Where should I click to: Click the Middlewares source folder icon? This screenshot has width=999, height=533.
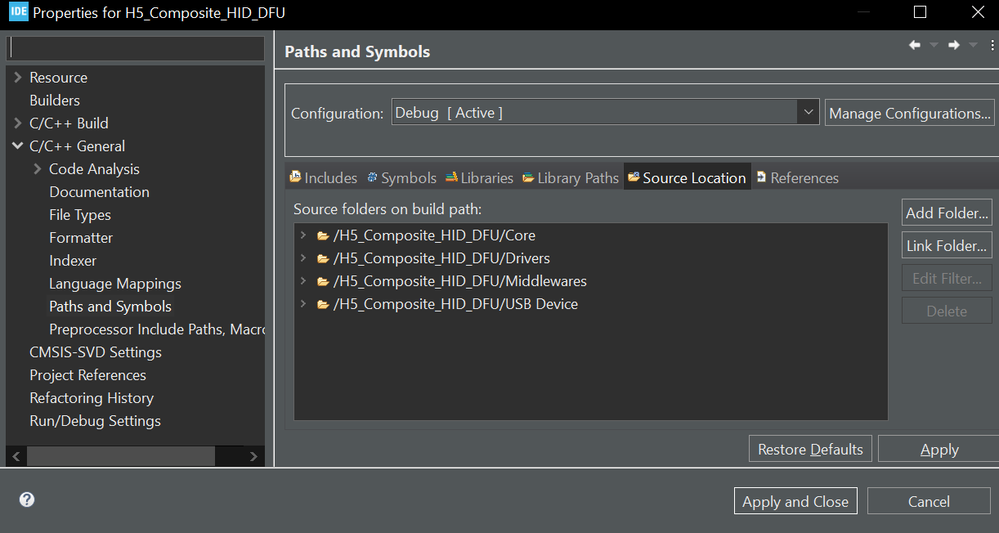tap(323, 281)
